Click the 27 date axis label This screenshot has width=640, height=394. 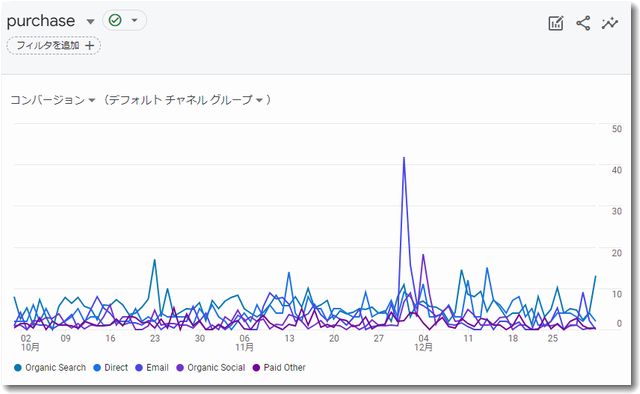[x=379, y=338]
